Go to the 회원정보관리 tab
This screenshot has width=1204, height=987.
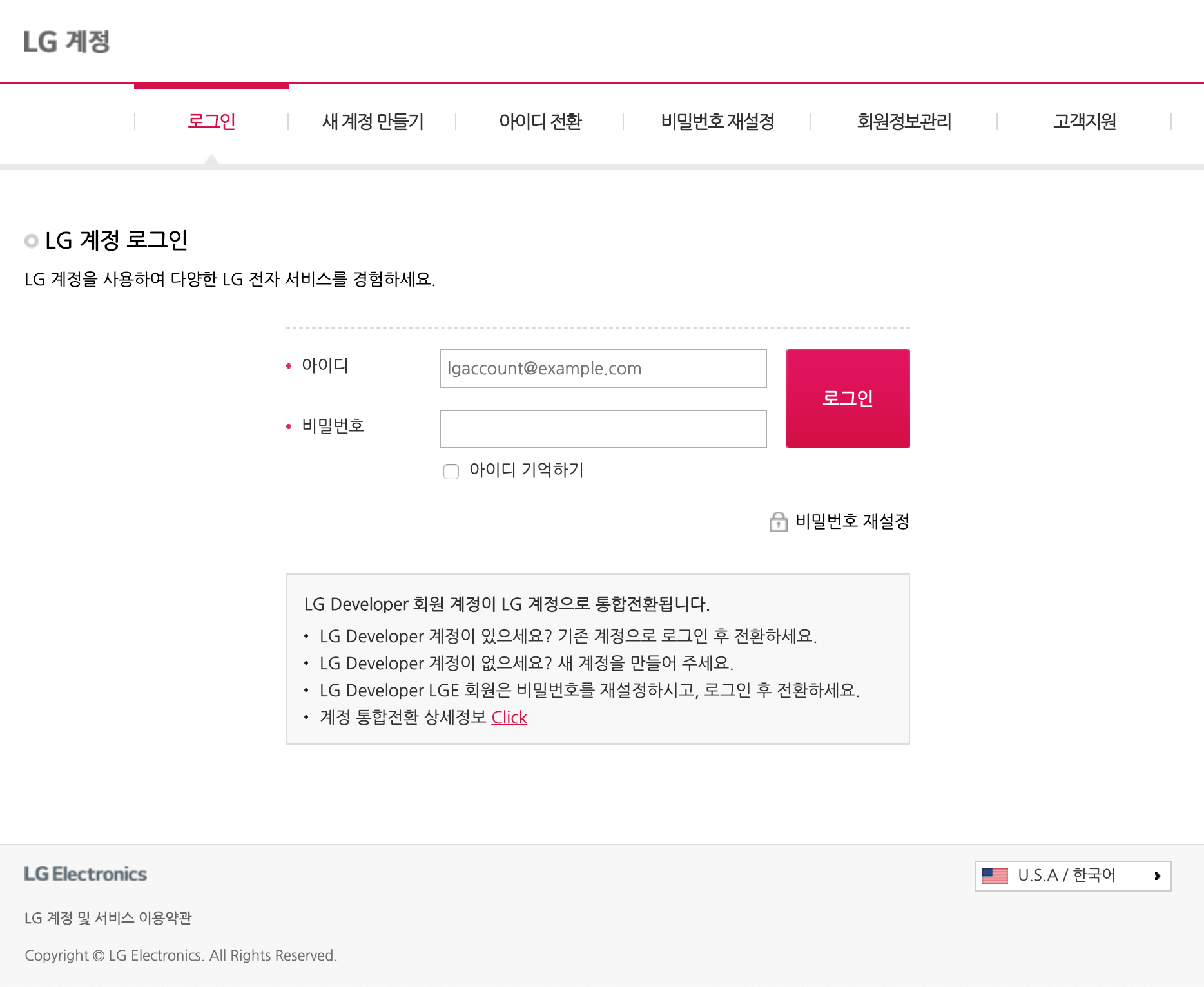[904, 121]
